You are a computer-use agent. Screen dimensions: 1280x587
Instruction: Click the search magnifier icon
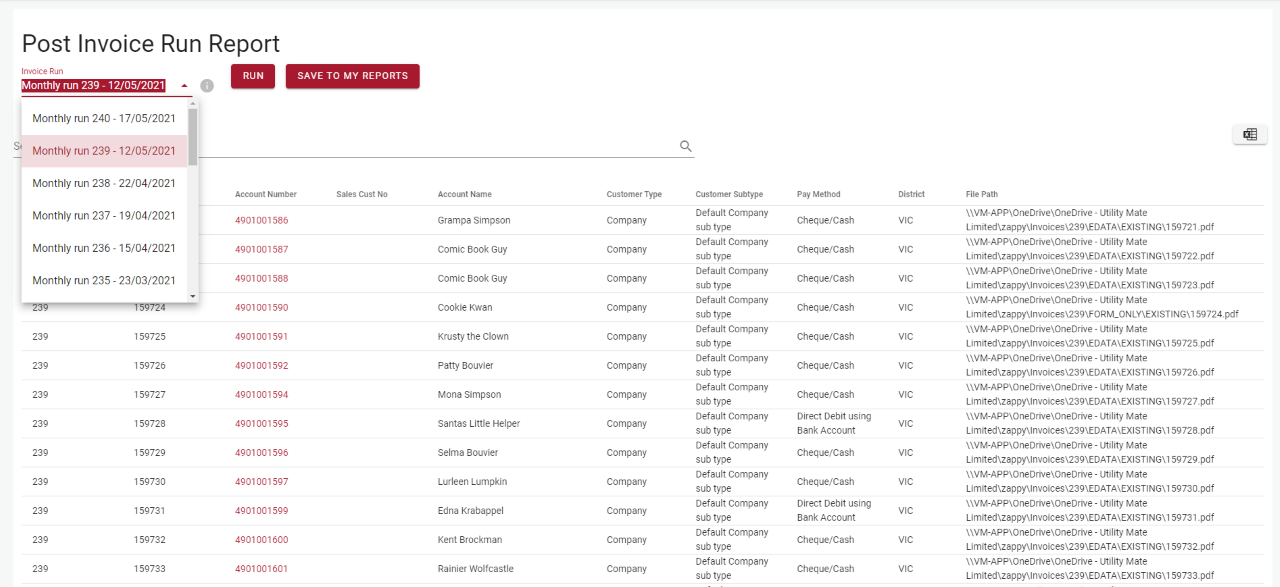tap(686, 145)
